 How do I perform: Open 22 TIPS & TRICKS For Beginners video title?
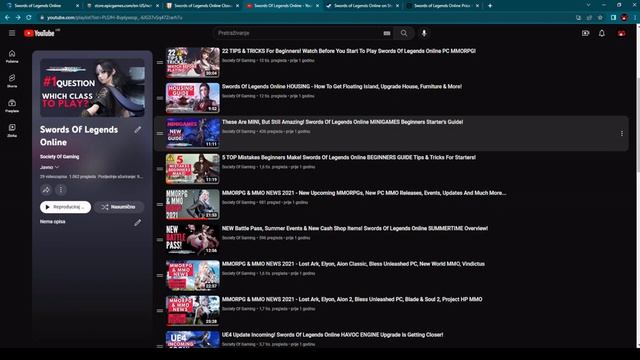[x=349, y=51]
